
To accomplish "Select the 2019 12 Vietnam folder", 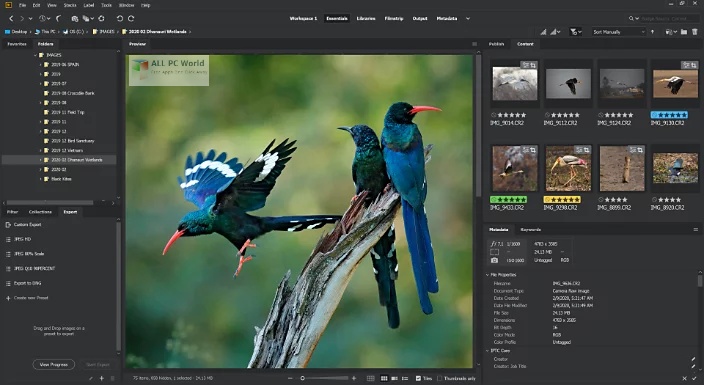I will (x=67, y=150).
